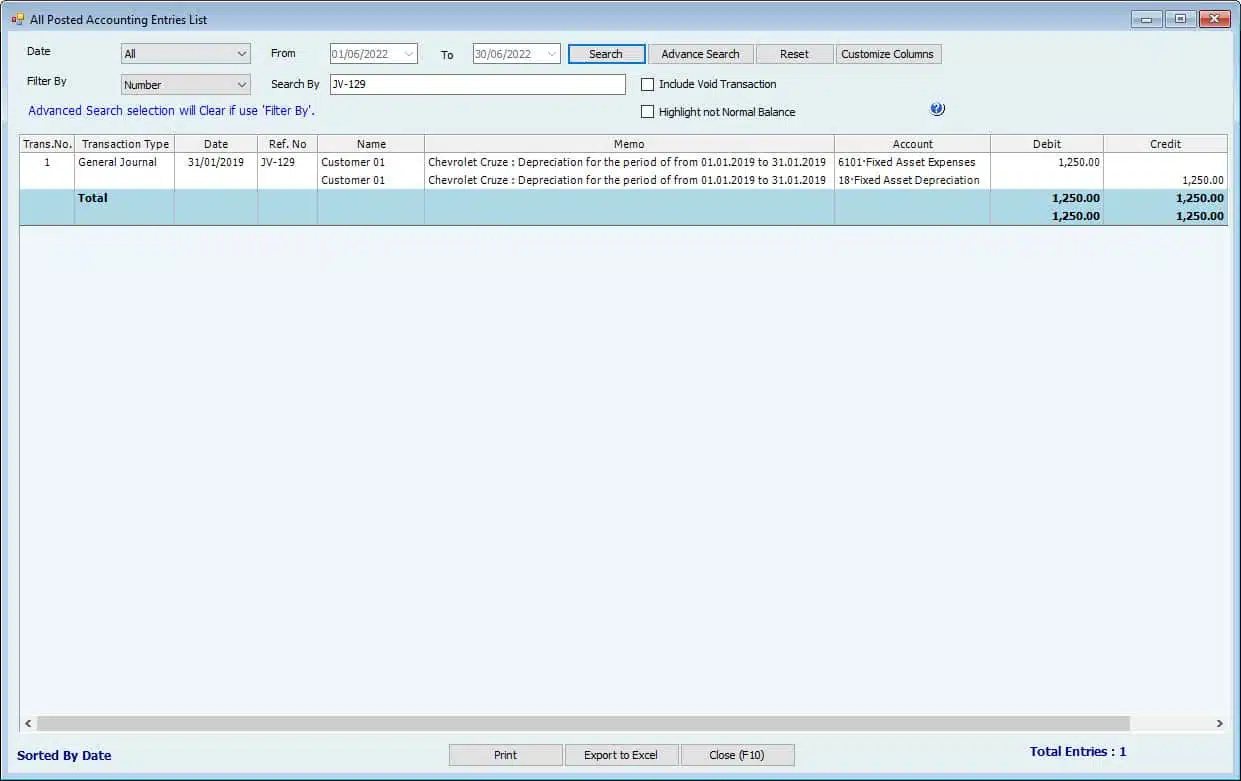
Task: Maximize the All Posted Accounting Entries window
Action: 1180,19
